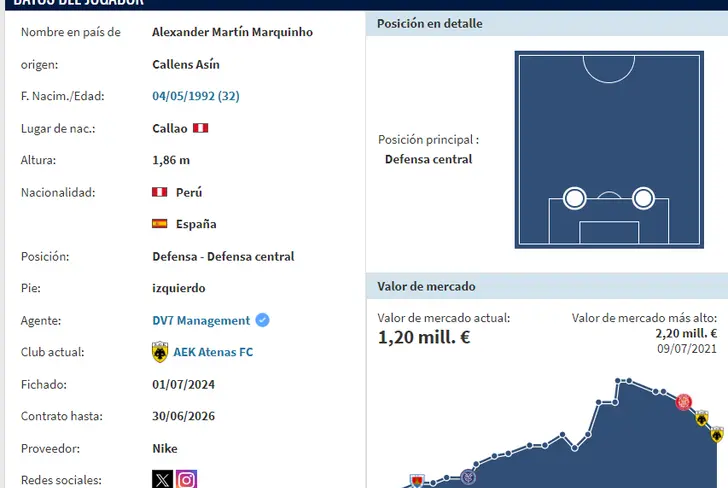728x488 pixels.
Task: Select the shield crest at chart's left start
Action: (x=418, y=481)
